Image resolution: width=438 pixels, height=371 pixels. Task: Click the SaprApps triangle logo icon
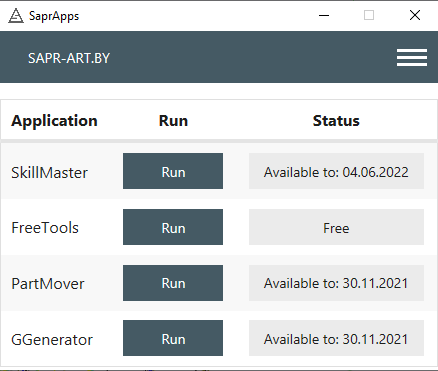click(16, 16)
